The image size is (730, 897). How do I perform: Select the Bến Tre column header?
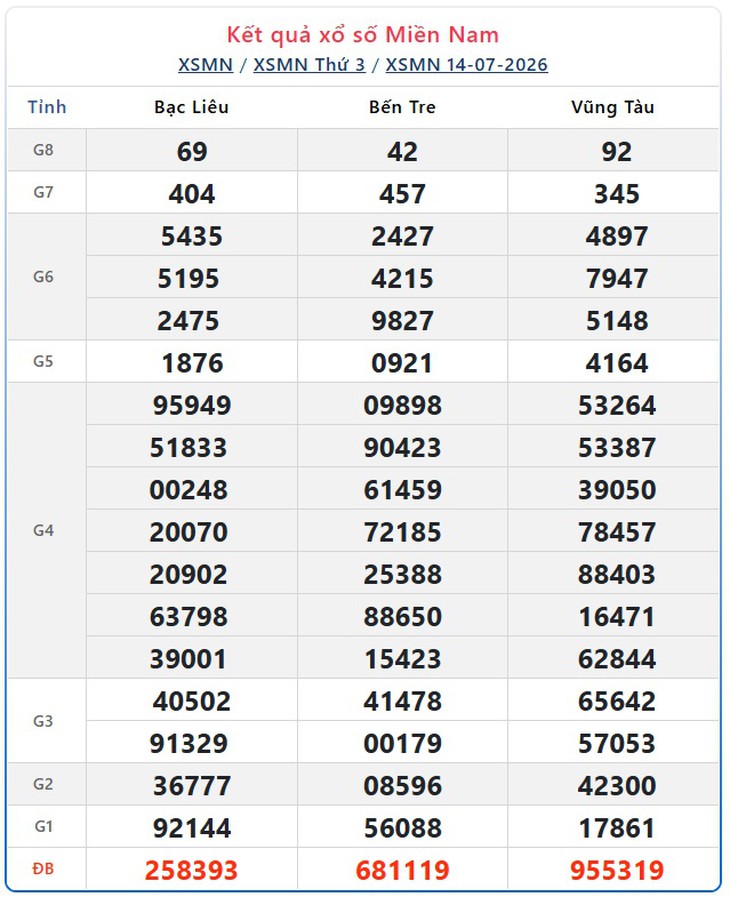tap(402, 107)
